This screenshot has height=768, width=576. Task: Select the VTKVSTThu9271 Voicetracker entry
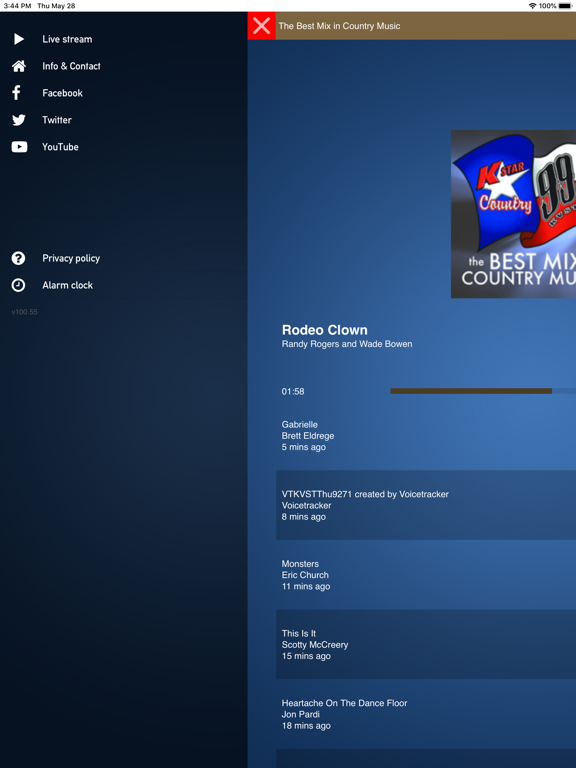pyautogui.click(x=426, y=505)
